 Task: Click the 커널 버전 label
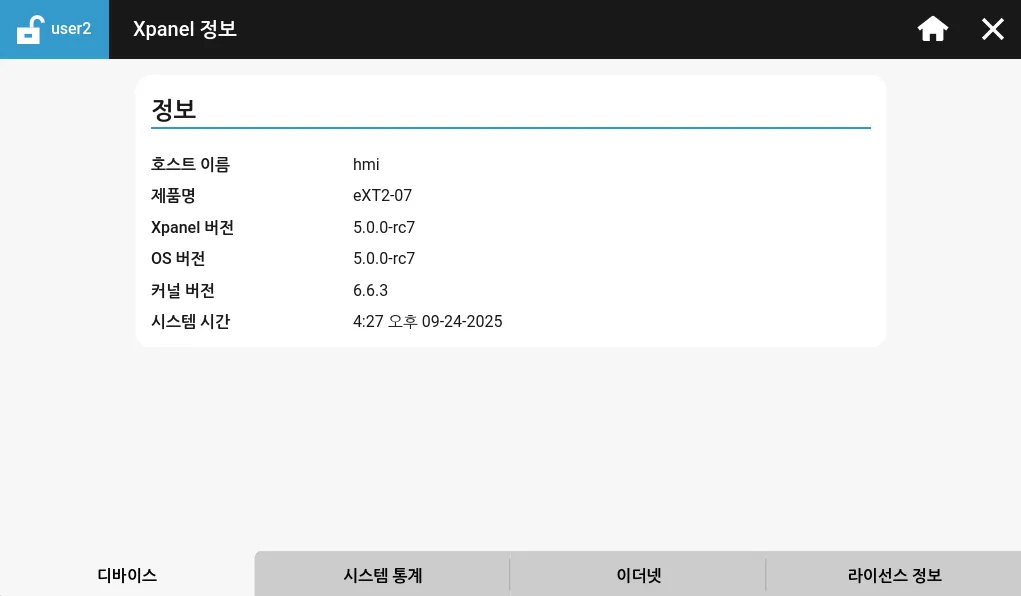click(x=183, y=291)
